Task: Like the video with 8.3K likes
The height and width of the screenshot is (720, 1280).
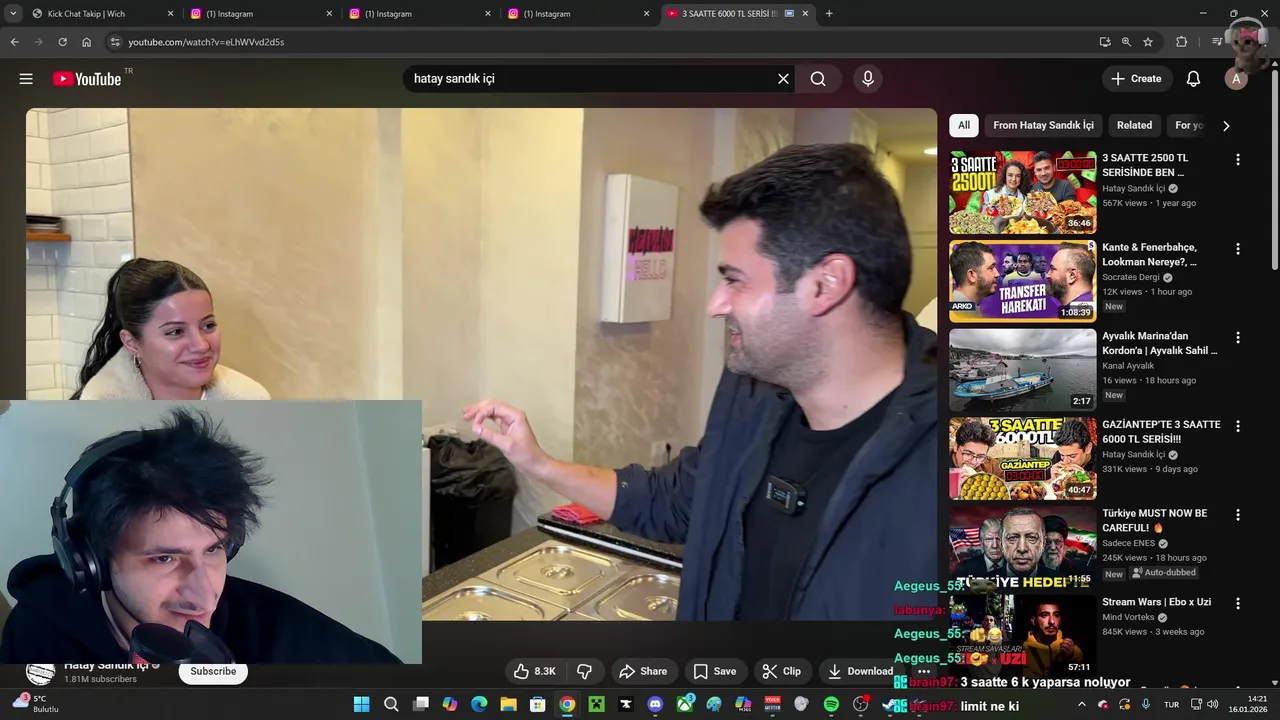Action: pyautogui.click(x=535, y=671)
